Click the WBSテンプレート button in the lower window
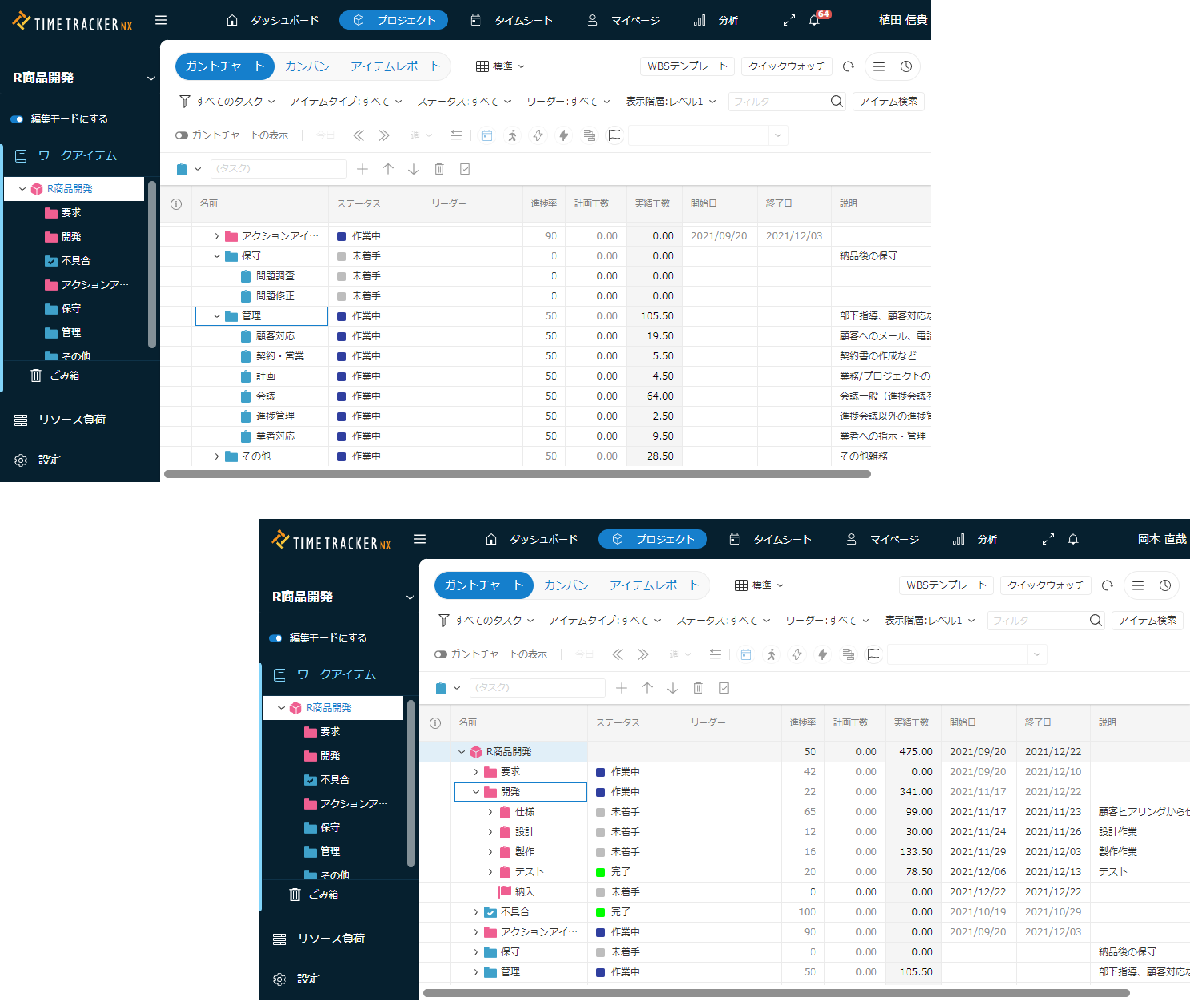 point(946,585)
